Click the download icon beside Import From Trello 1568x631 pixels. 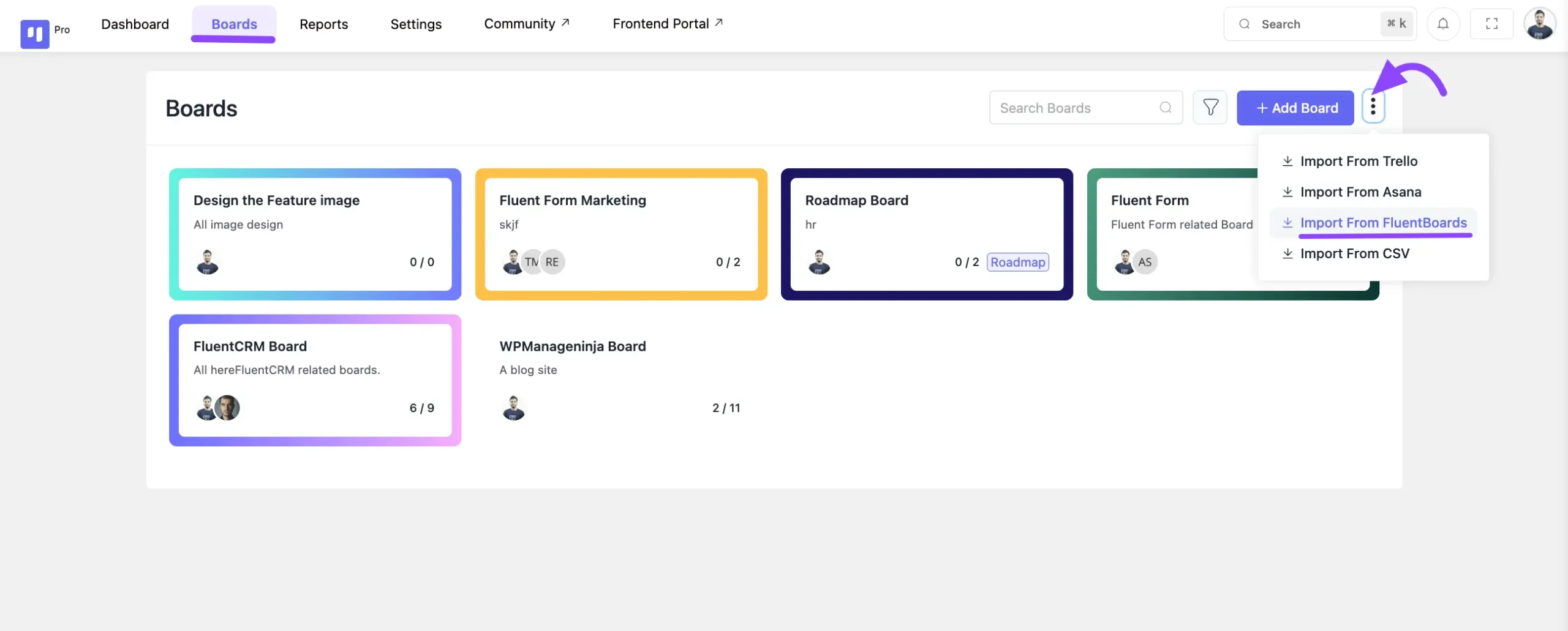pyautogui.click(x=1287, y=161)
